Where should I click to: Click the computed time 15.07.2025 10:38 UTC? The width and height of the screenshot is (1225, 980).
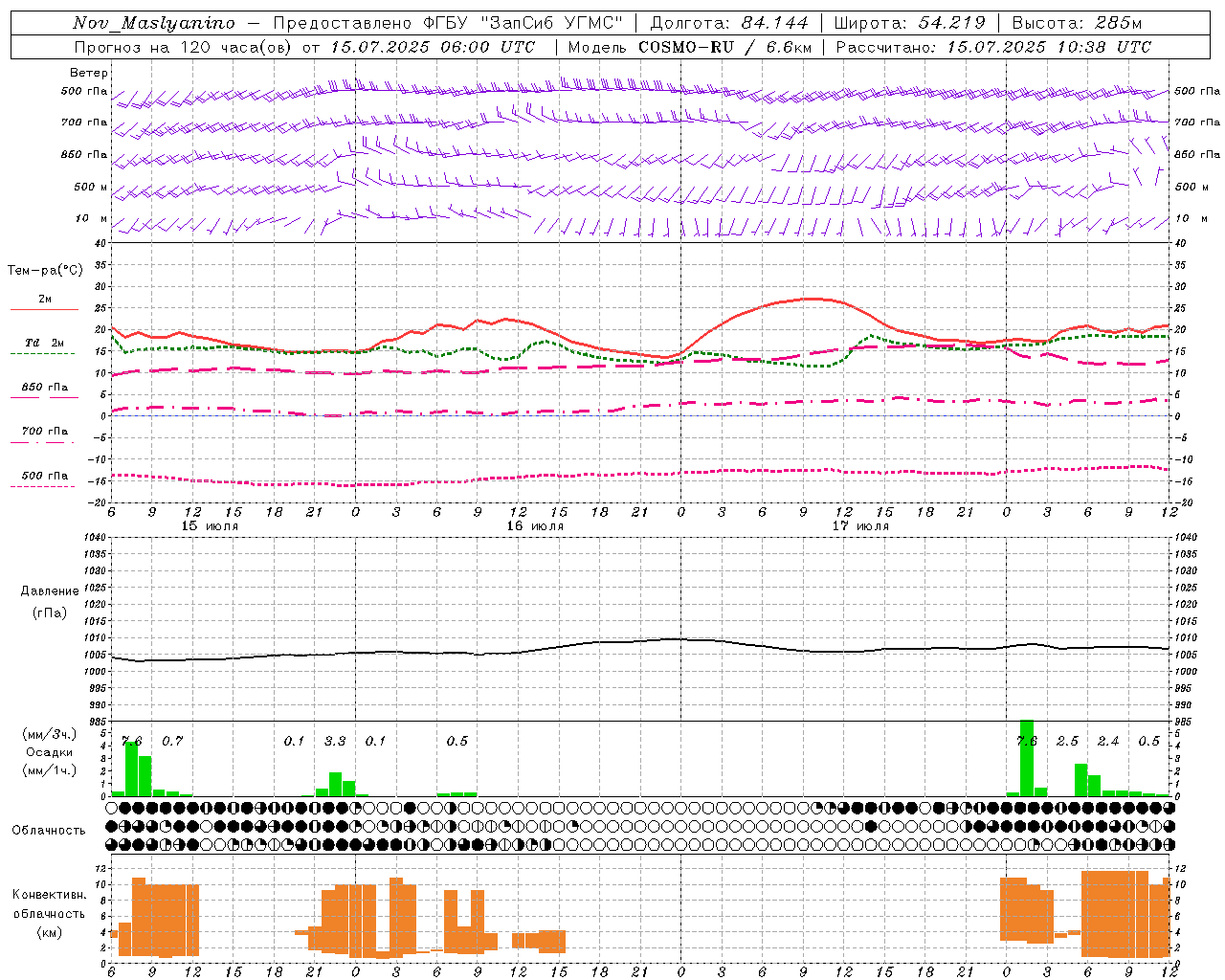1050,47
